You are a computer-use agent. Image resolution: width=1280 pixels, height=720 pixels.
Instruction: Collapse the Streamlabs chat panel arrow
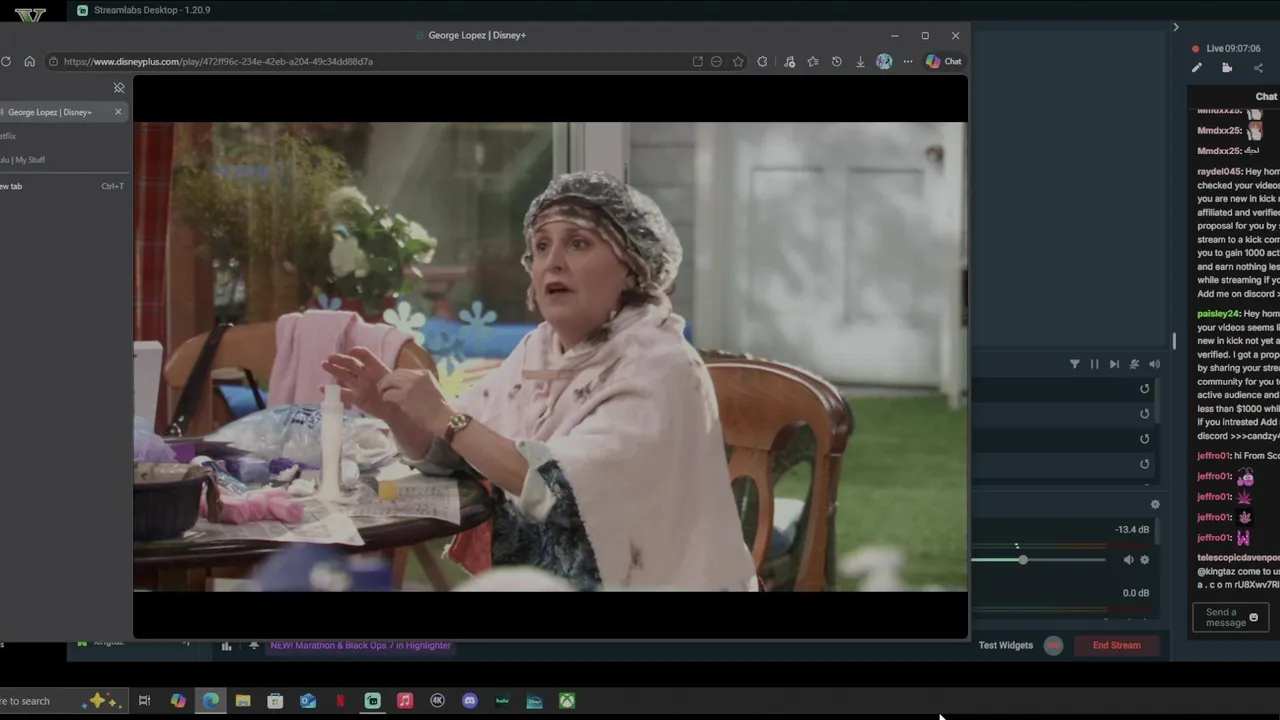pyautogui.click(x=1176, y=27)
